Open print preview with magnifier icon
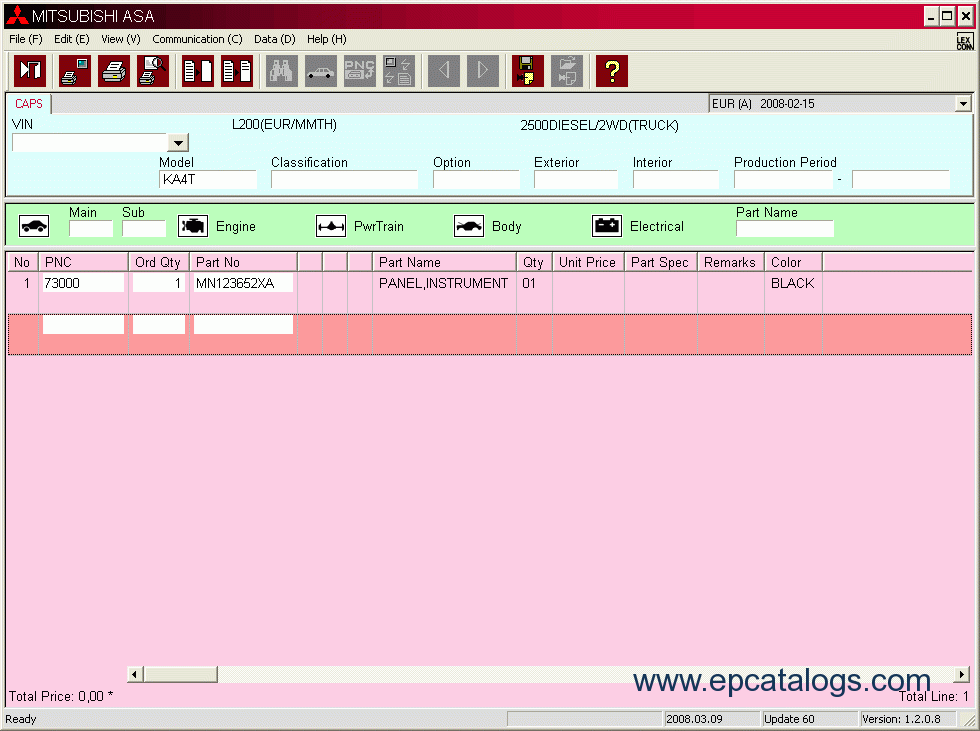Image resolution: width=980 pixels, height=731 pixels. coord(153,71)
